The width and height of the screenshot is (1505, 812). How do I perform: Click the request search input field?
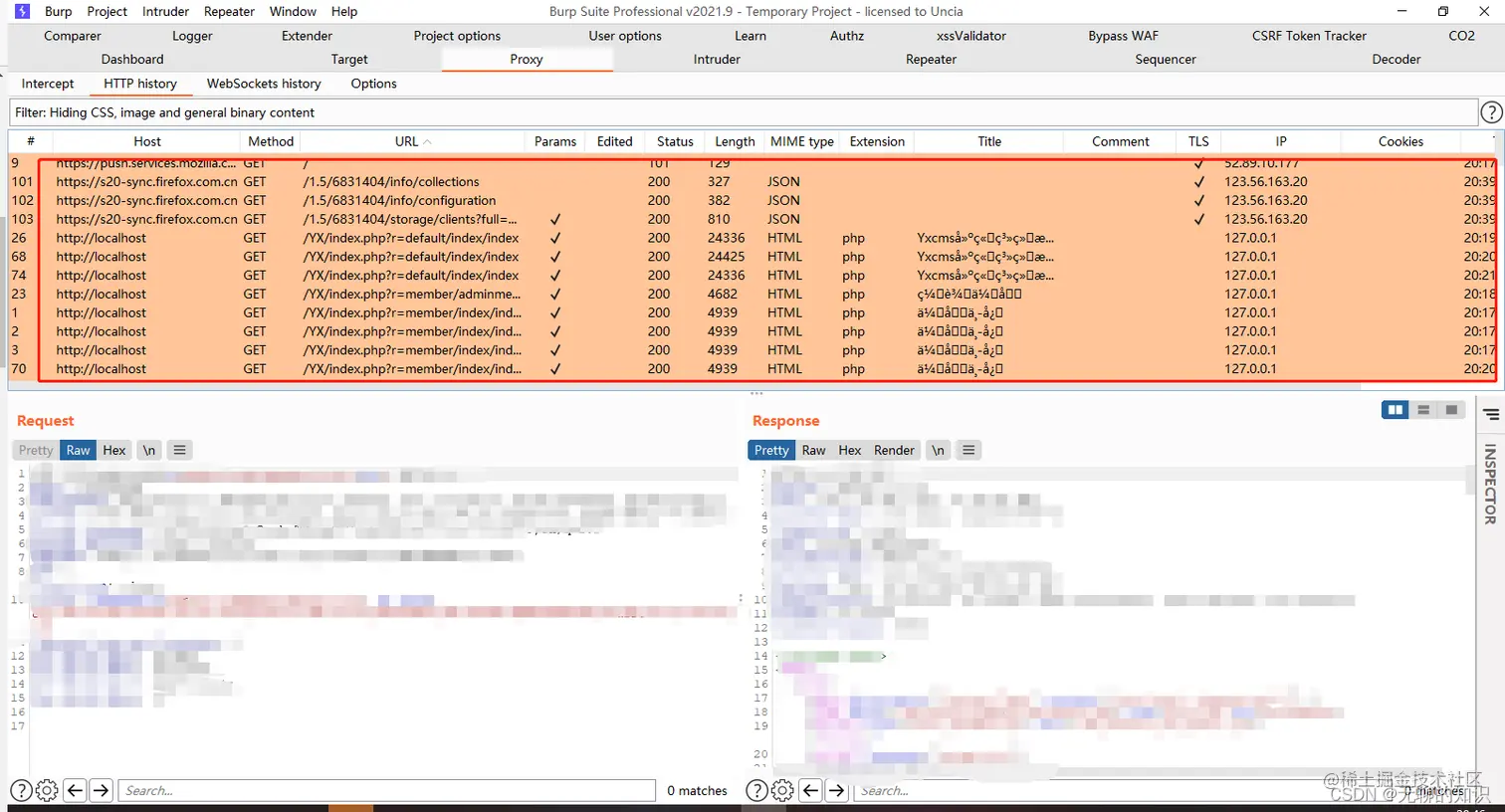pos(386,790)
